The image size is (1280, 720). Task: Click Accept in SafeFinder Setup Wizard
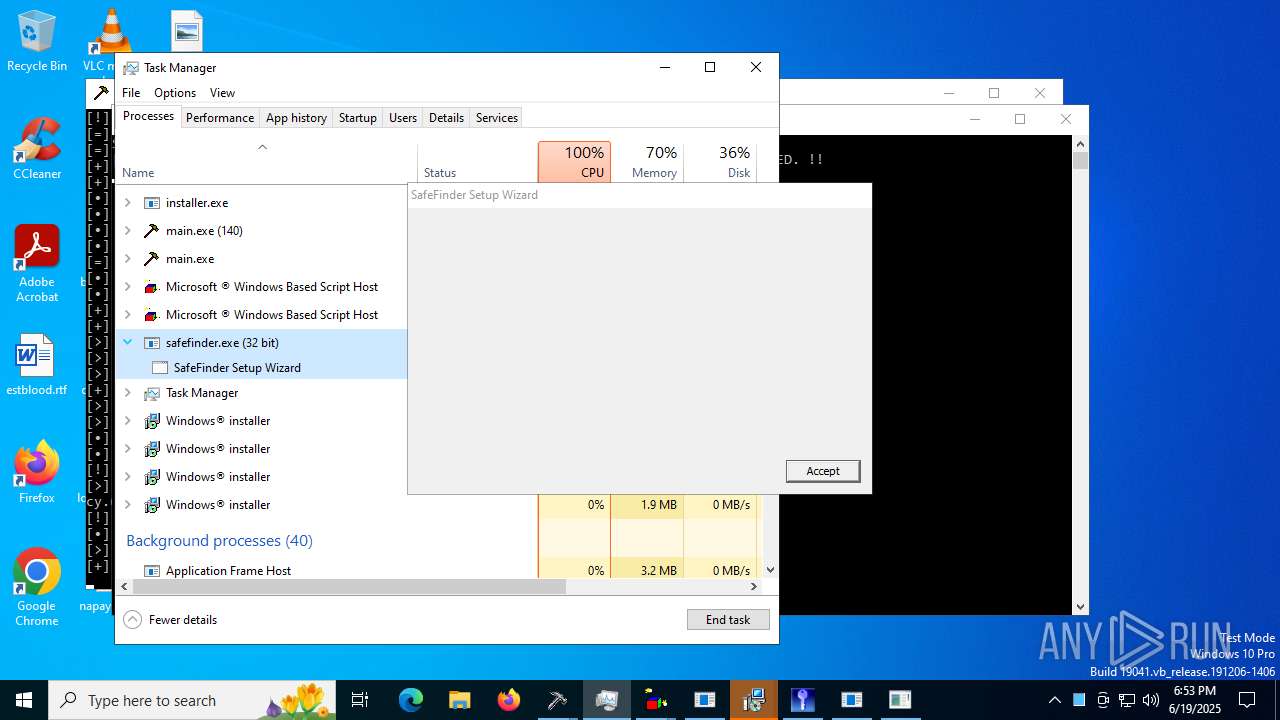823,471
